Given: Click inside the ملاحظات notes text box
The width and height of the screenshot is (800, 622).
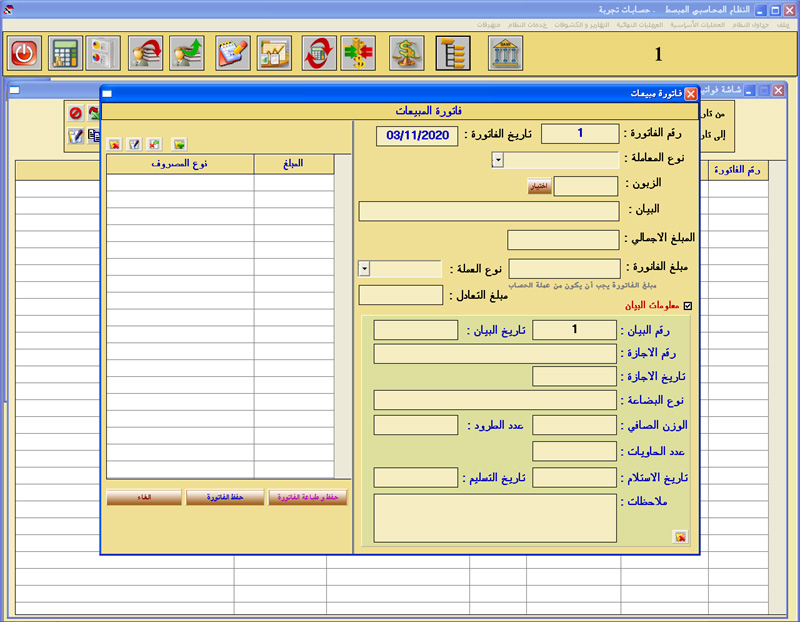Looking at the screenshot, I should point(495,517).
